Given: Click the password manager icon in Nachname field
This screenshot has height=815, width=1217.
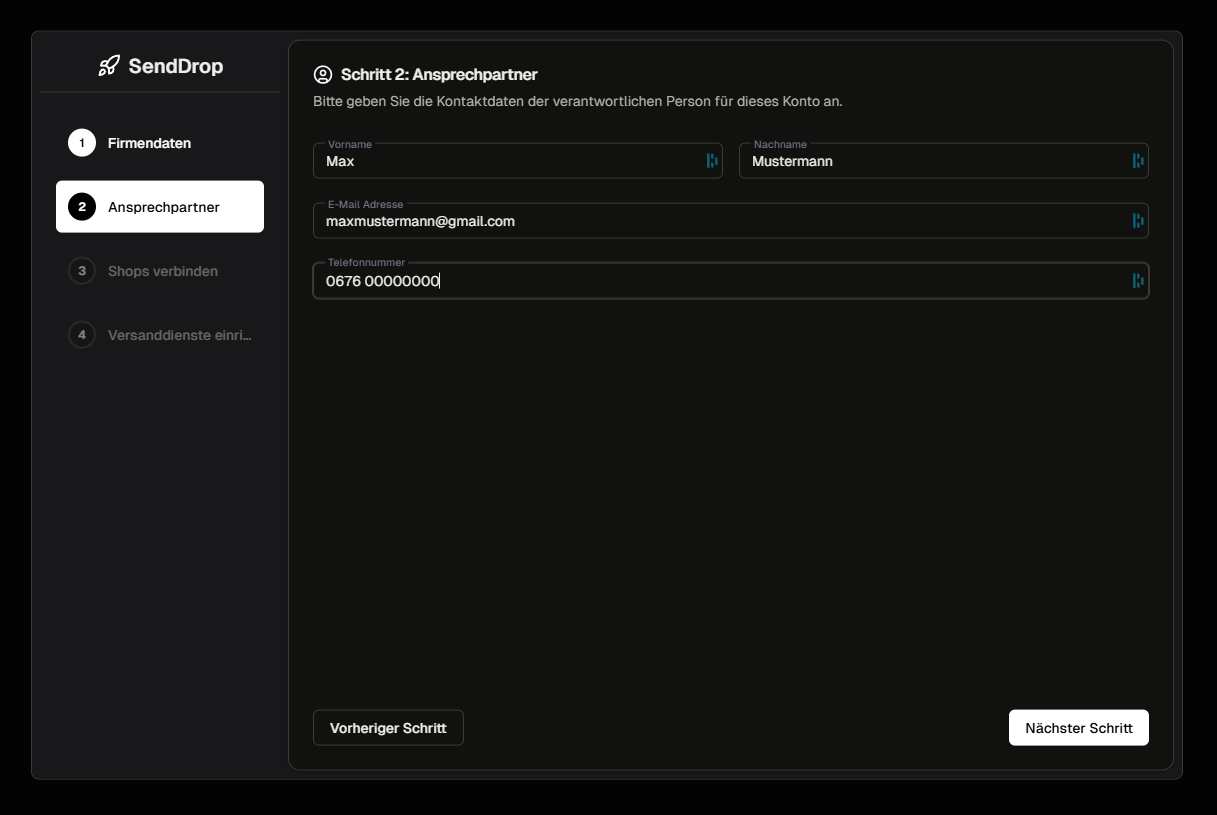Looking at the screenshot, I should (1138, 161).
